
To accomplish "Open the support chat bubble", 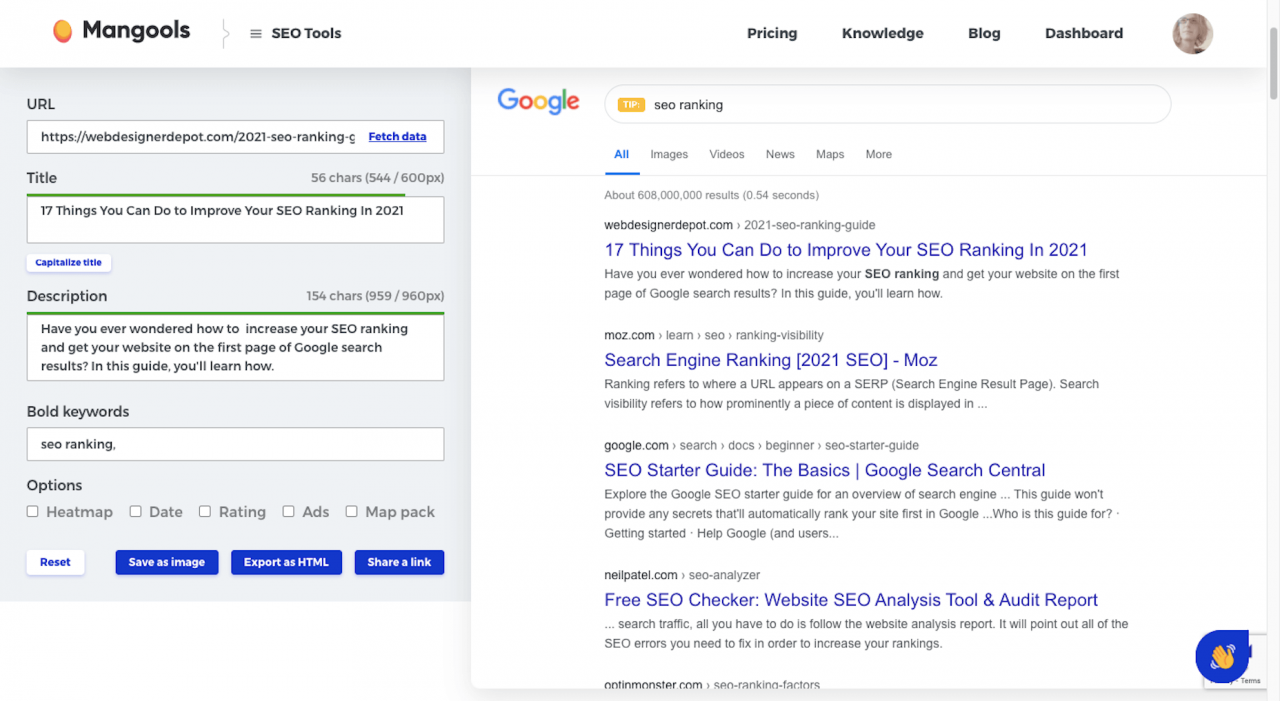I will pyautogui.click(x=1222, y=656).
